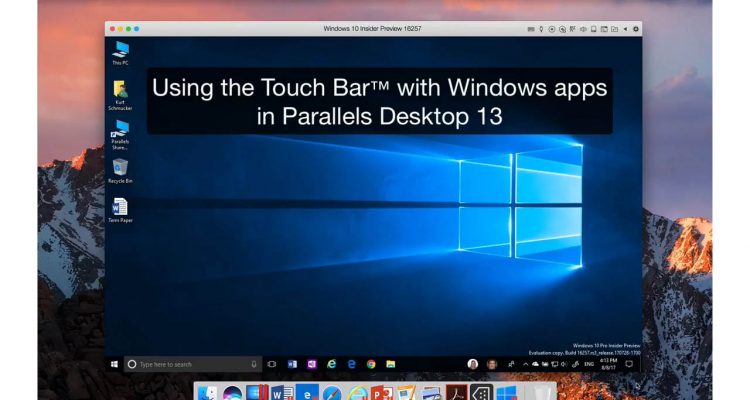Open Word in the macOS Dock
750x400 pixels.
(282, 393)
